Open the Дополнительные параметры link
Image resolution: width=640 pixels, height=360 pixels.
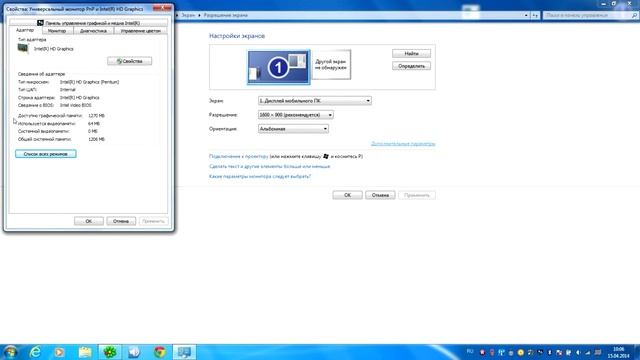pyautogui.click(x=403, y=144)
